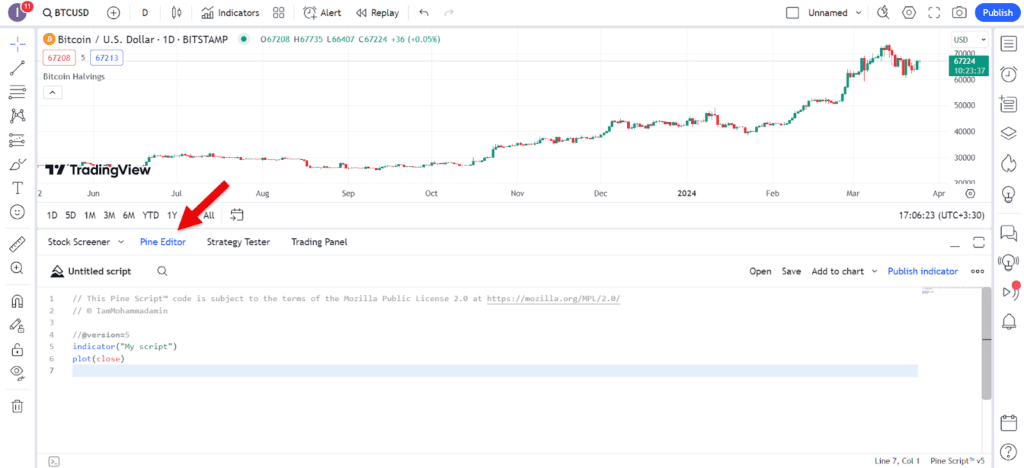
Task: Collapse the indicator legend chevron
Action: click(53, 92)
